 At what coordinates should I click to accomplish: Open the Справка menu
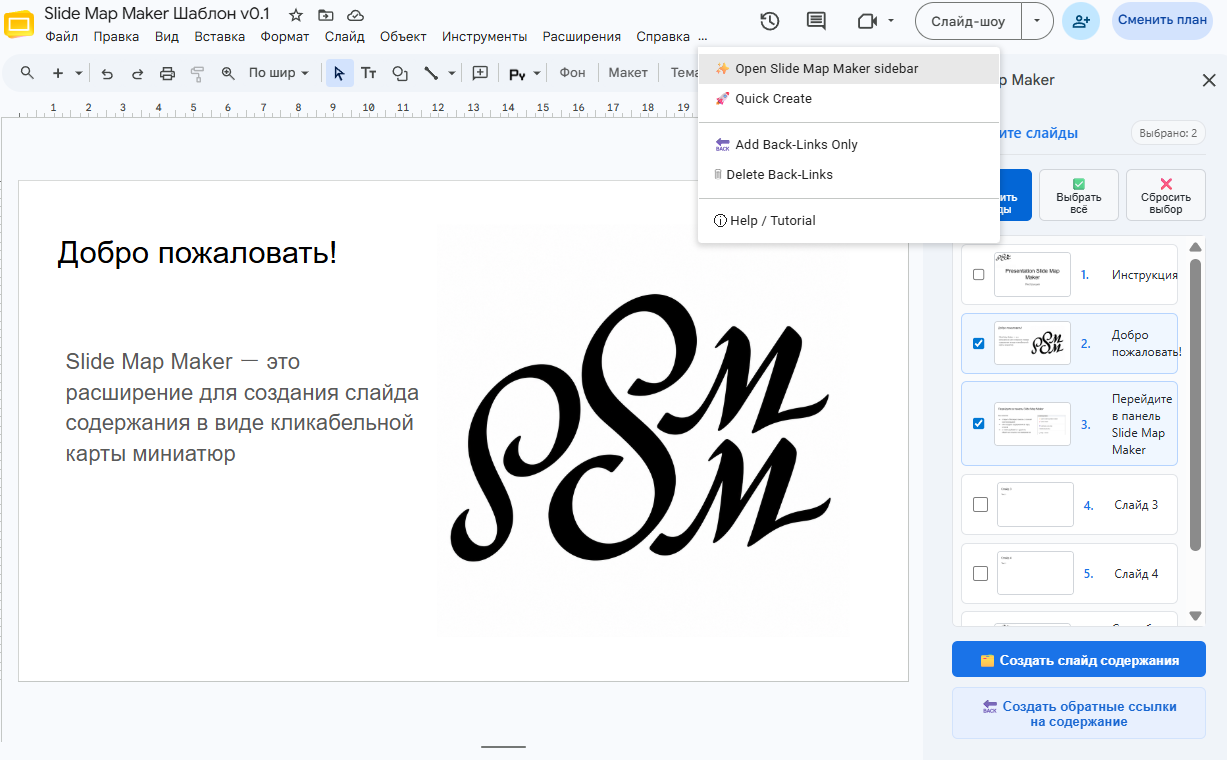[663, 37]
